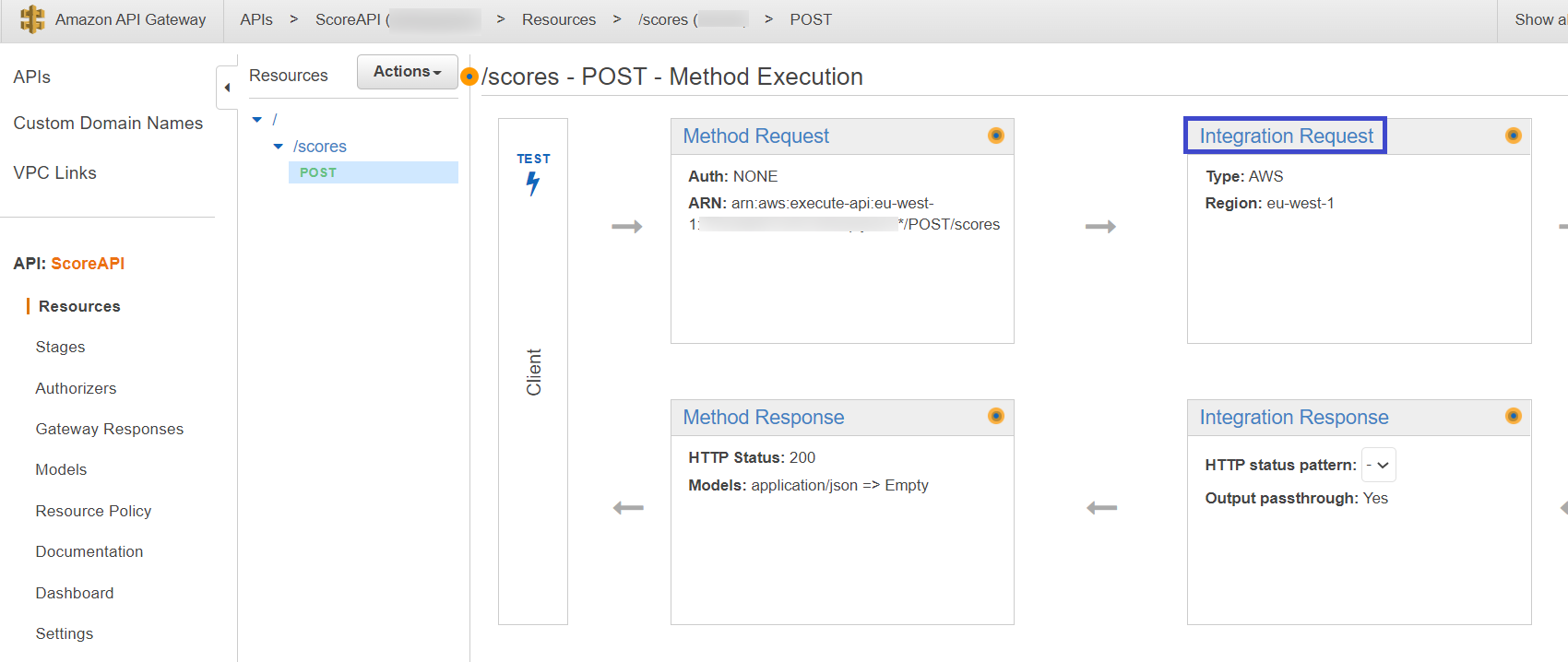The image size is (1568, 662).
Task: Click the Amazon API Gateway logo icon
Action: [x=32, y=19]
